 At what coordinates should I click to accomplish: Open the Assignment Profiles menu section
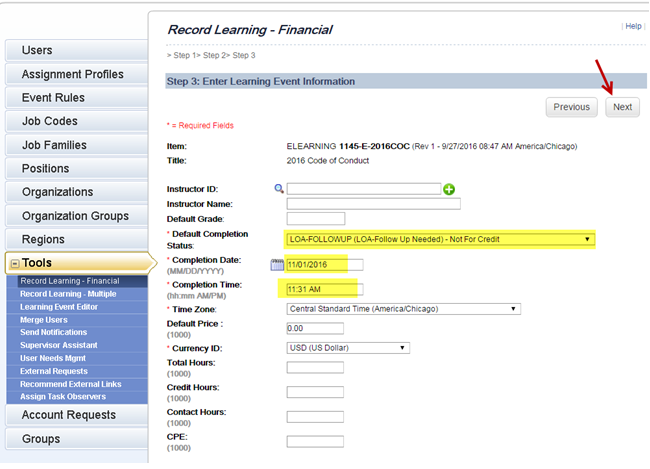(x=77, y=74)
